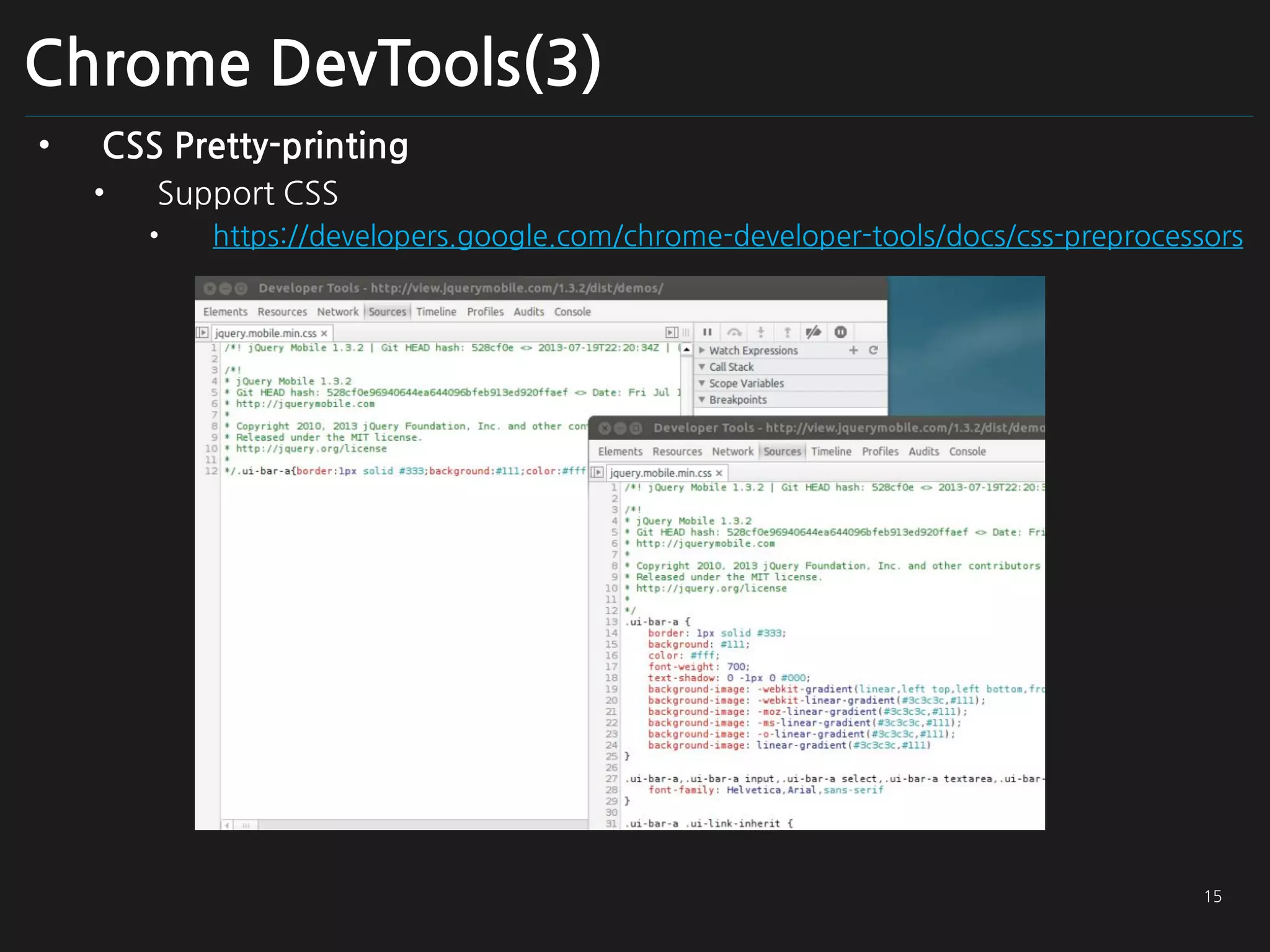The height and width of the screenshot is (952, 1270).
Task: Click the 'CSS Pretty-printing' bullet heading
Action: pyautogui.click(x=255, y=146)
